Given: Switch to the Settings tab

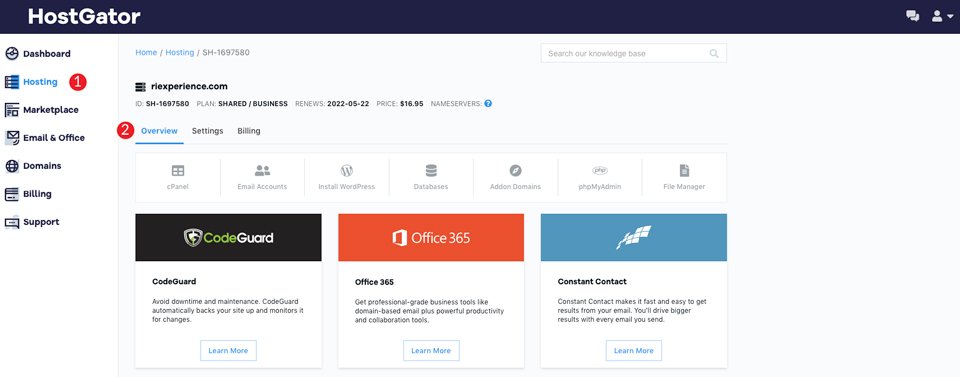Looking at the screenshot, I should pyautogui.click(x=208, y=131).
